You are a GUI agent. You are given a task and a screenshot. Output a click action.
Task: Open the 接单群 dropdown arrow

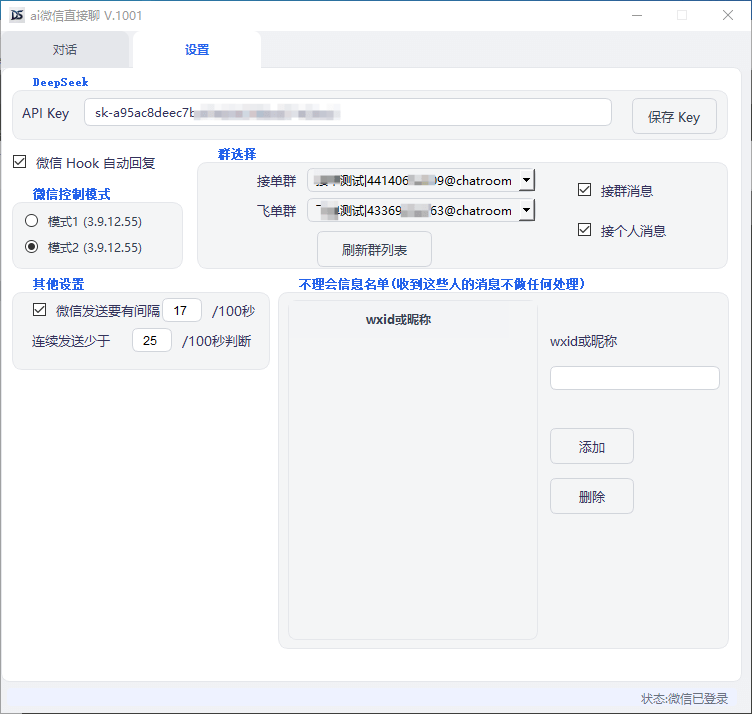pos(527,181)
